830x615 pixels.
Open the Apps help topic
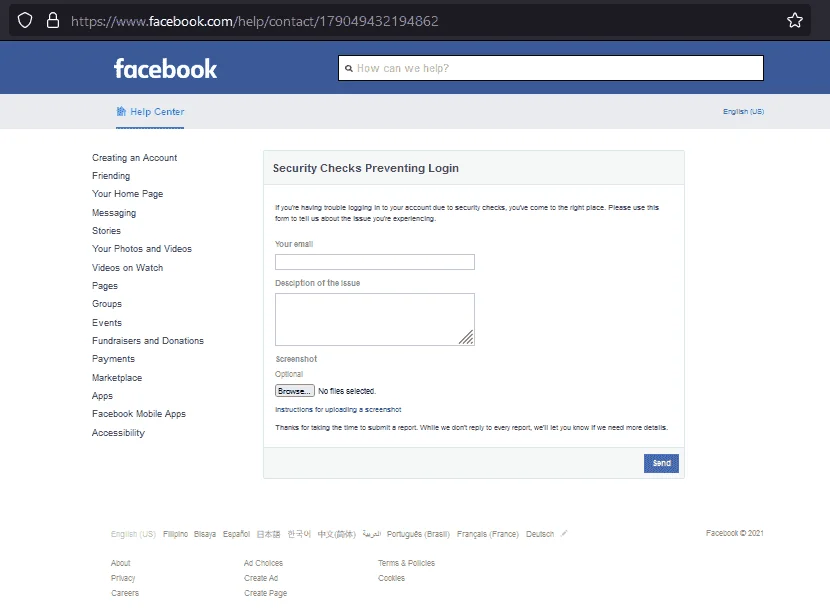point(102,396)
